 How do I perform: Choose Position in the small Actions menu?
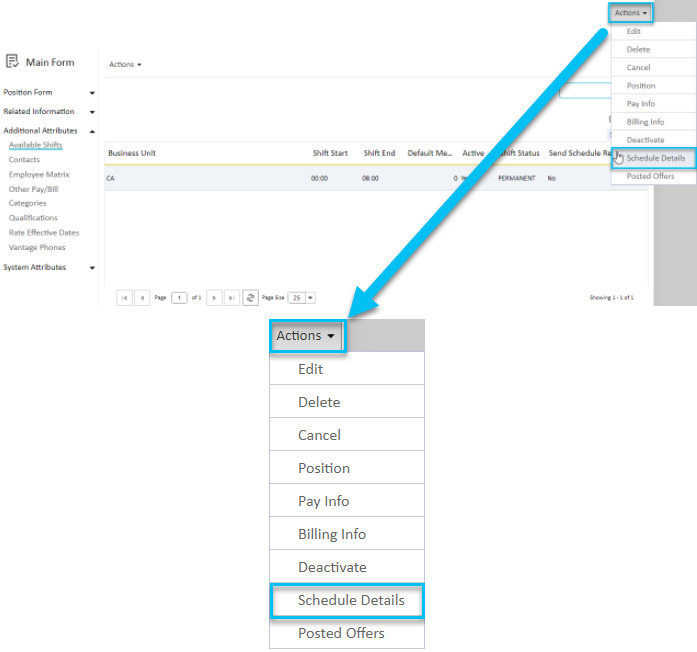click(653, 85)
